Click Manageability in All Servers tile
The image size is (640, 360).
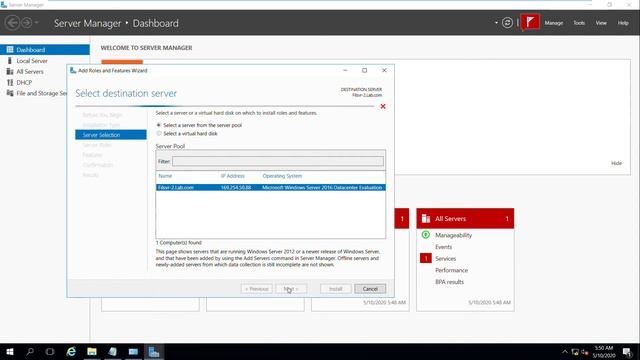point(453,235)
